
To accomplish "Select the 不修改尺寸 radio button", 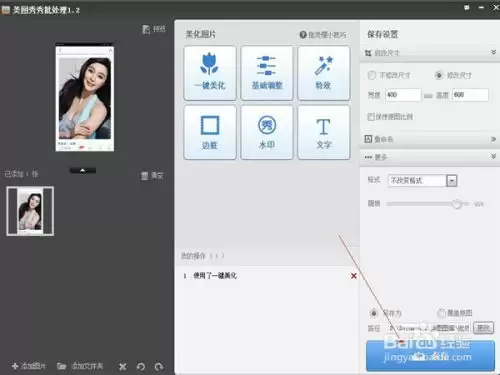I will (372, 75).
